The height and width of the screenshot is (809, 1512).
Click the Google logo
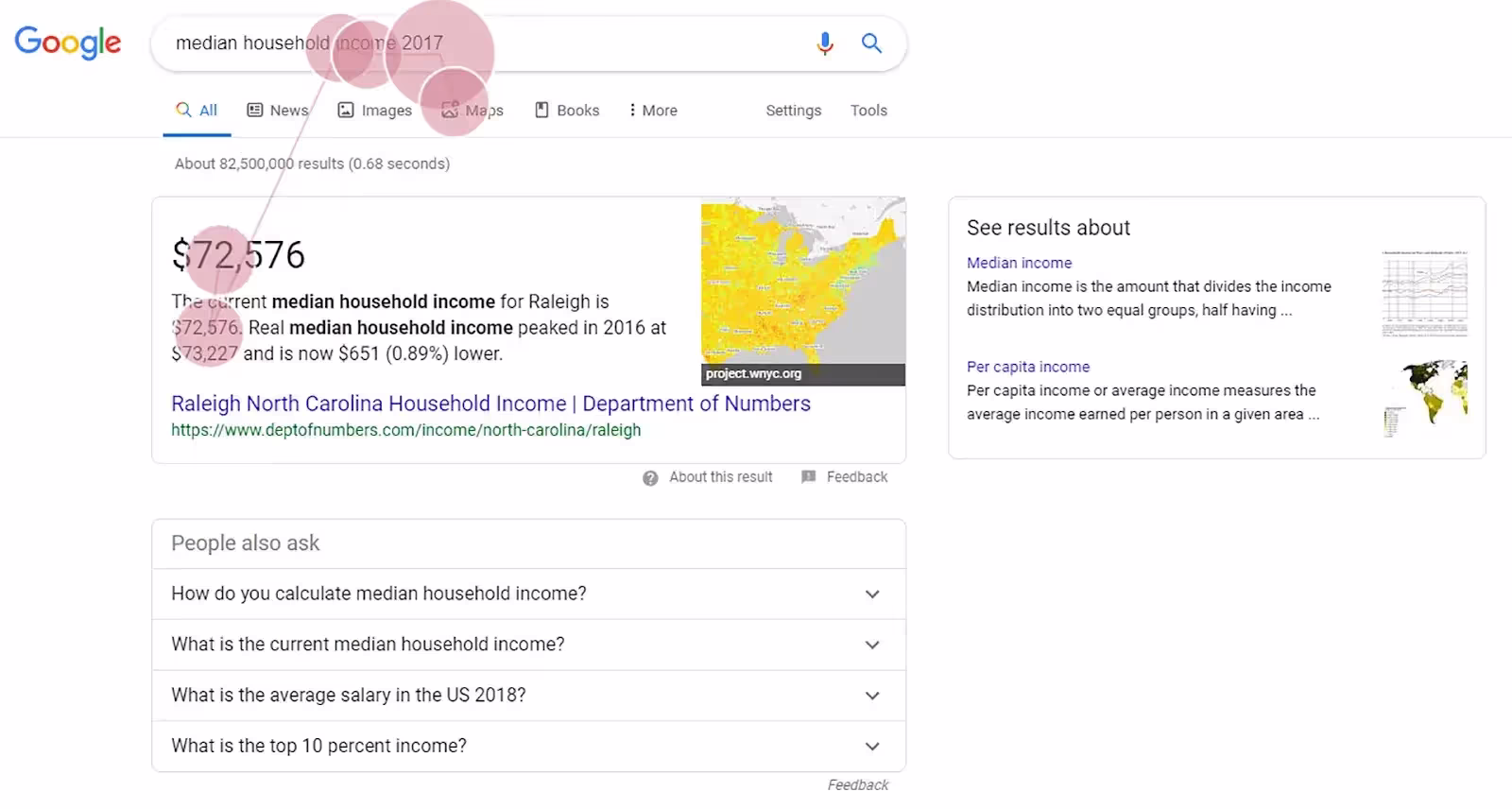tap(68, 43)
